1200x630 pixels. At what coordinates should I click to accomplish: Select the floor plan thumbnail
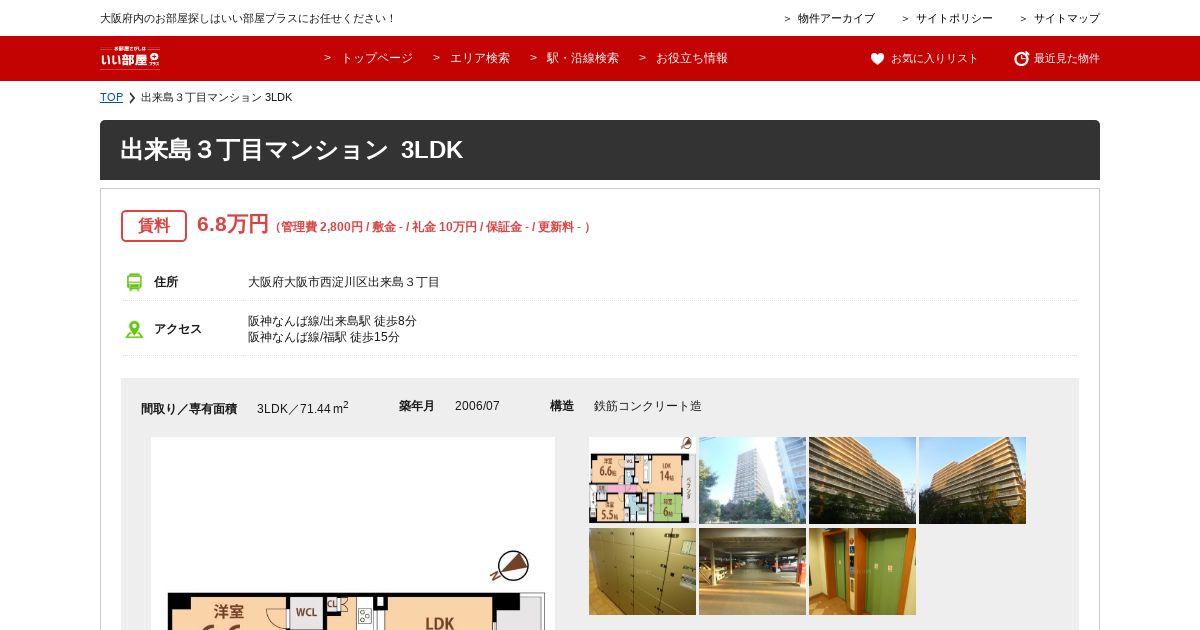pos(642,480)
